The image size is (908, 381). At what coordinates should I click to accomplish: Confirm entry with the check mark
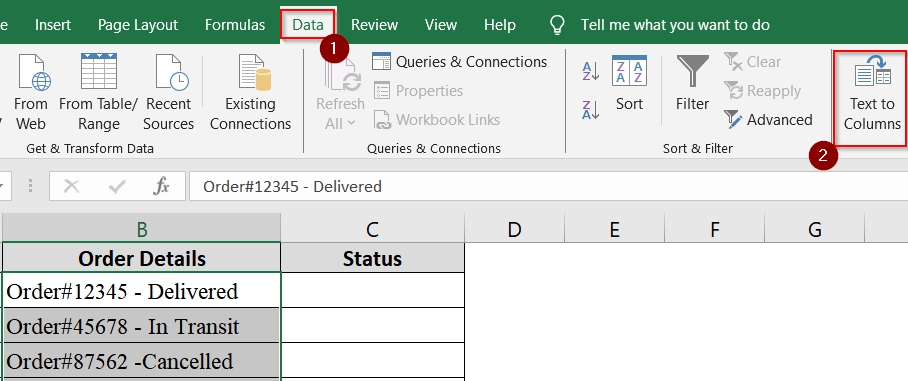(x=118, y=186)
